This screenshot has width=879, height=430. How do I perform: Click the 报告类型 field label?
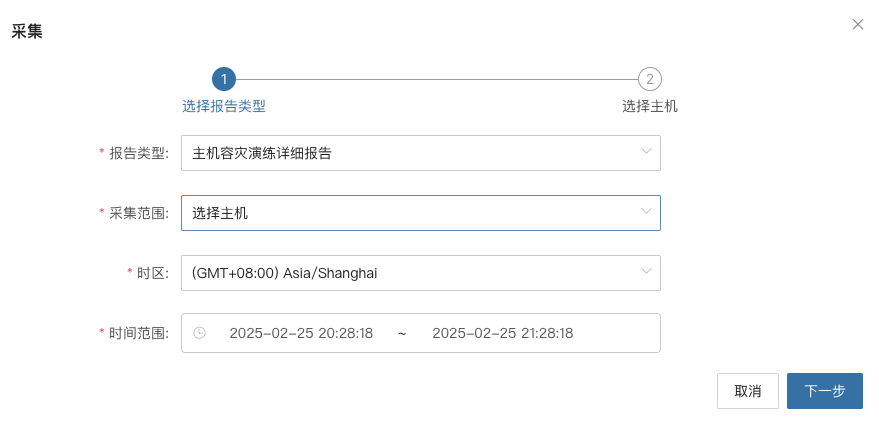(138, 153)
